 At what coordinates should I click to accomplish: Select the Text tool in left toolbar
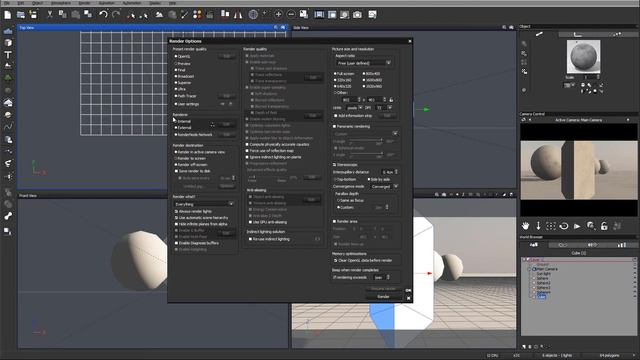coord(8,55)
